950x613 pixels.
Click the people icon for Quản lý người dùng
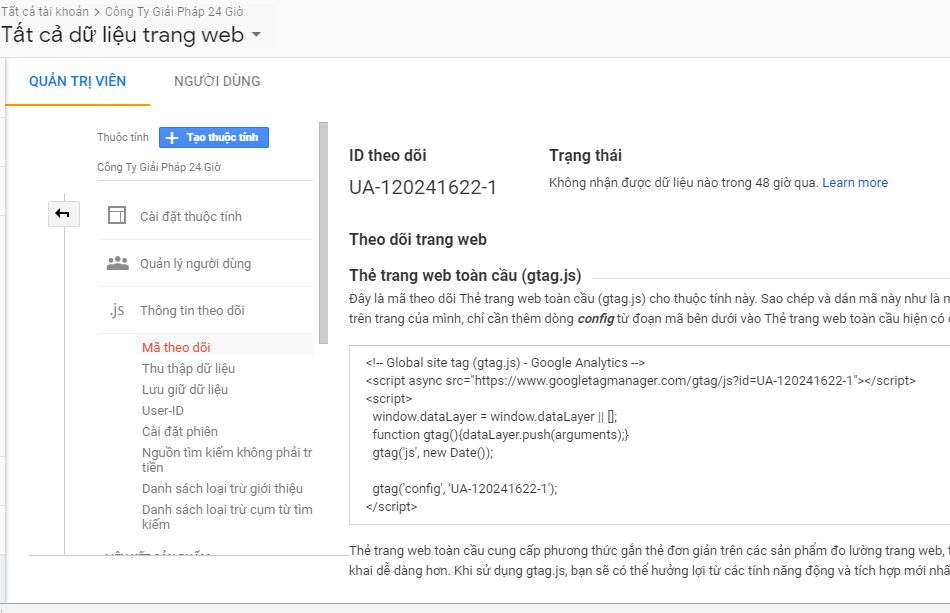click(x=118, y=263)
